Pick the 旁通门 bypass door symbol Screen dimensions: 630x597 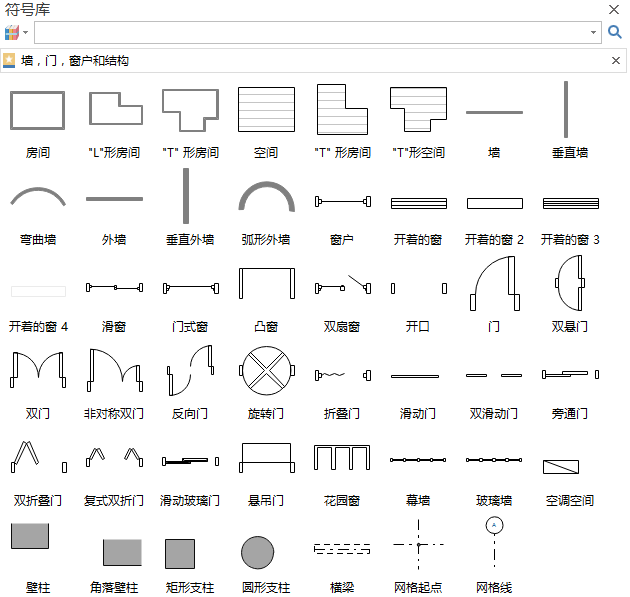(x=571, y=374)
